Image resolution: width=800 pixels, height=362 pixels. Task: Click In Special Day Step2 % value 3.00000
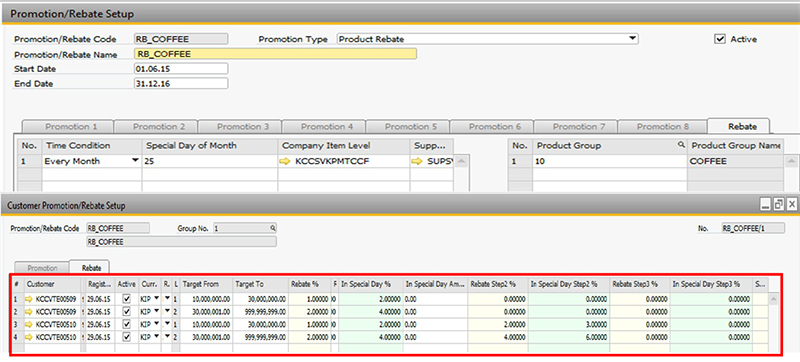tap(569, 324)
